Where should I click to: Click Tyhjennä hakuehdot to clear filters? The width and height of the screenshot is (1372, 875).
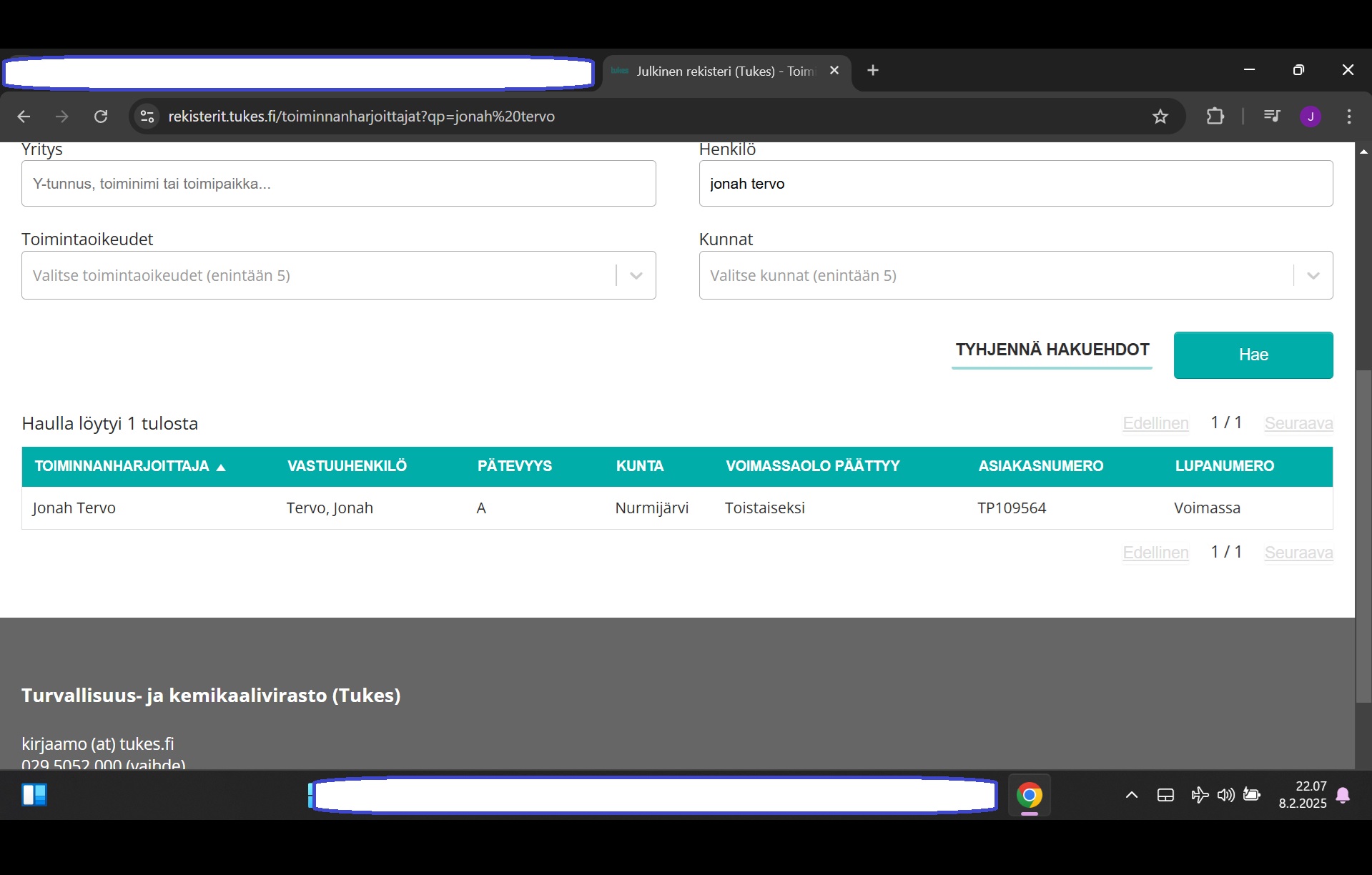click(x=1052, y=350)
